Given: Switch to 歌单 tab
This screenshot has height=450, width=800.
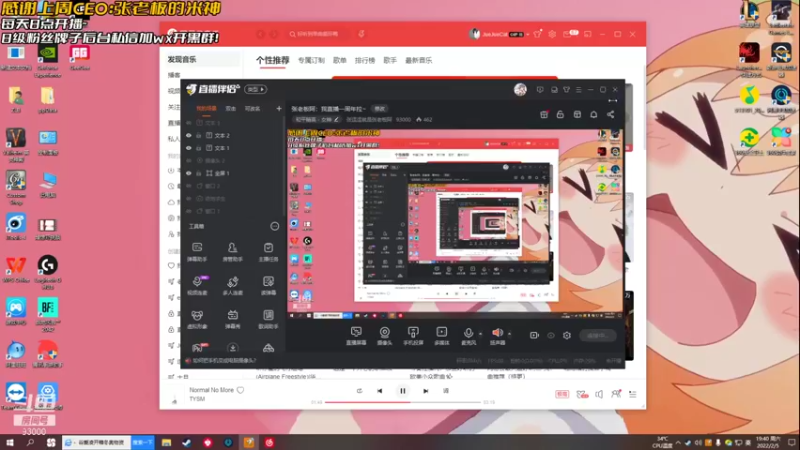Looking at the screenshot, I should pyautogui.click(x=340, y=60).
